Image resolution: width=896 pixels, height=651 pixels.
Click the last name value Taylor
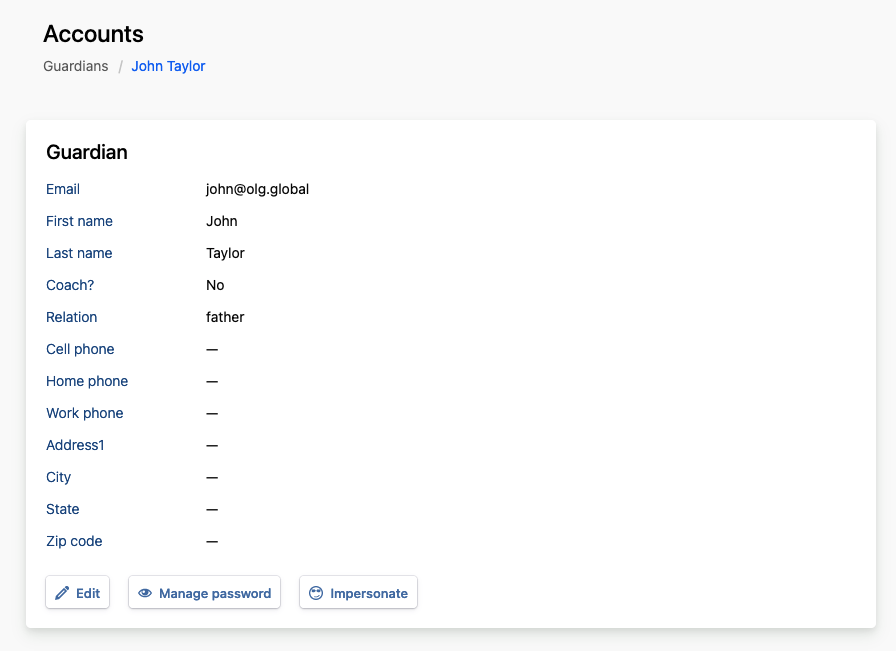[x=225, y=253]
